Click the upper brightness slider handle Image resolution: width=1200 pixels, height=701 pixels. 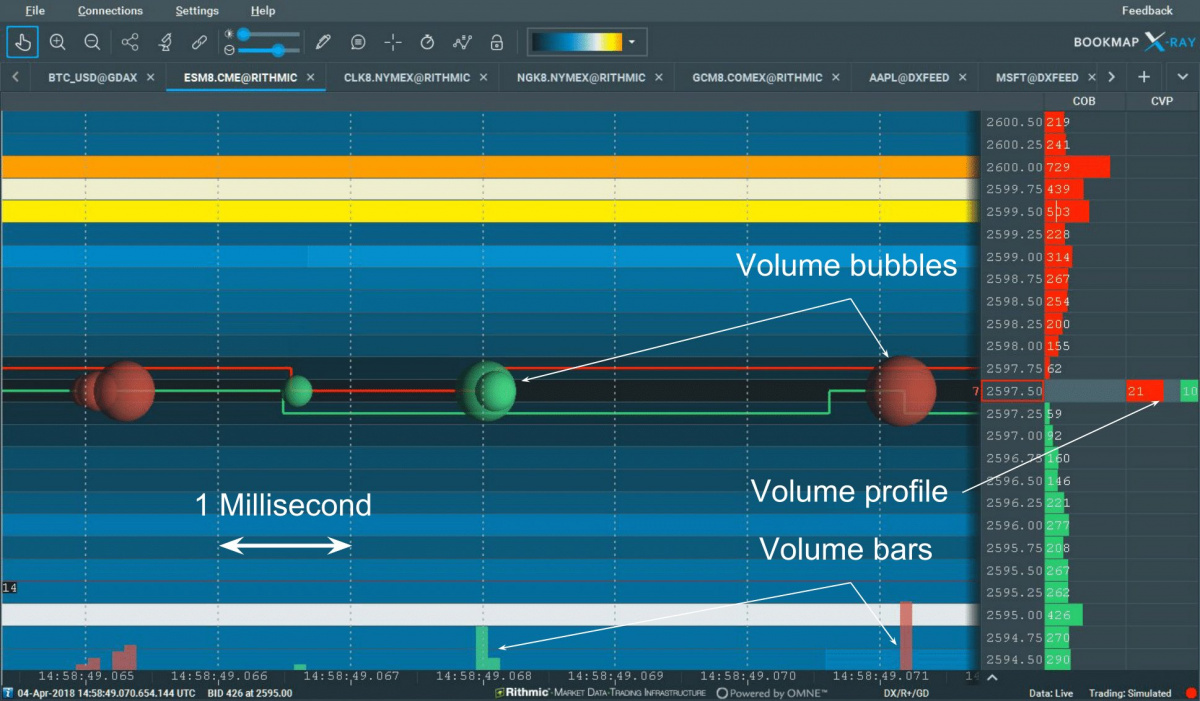[x=243, y=34]
